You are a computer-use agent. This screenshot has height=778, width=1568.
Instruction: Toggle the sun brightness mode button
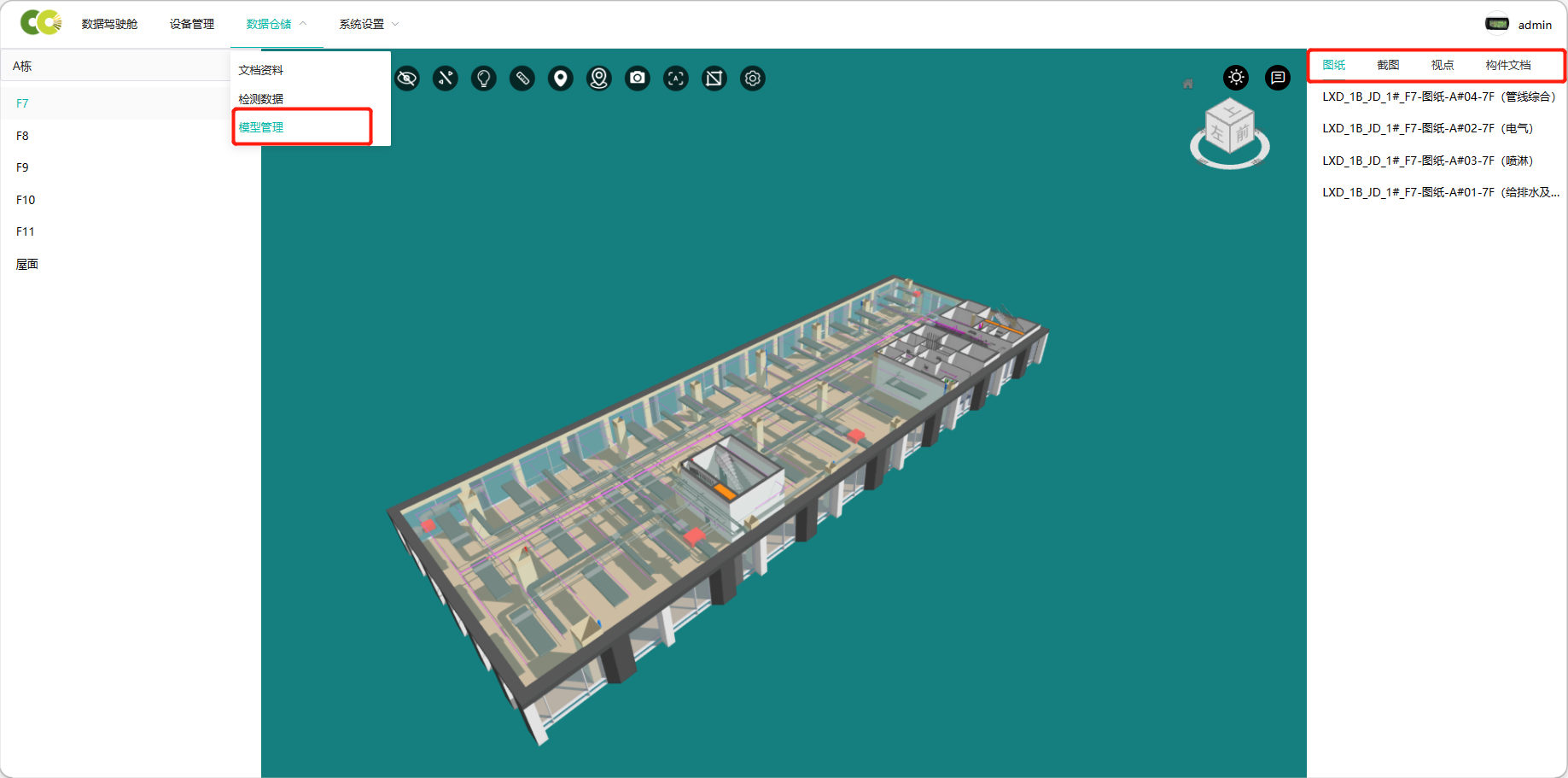(1236, 78)
